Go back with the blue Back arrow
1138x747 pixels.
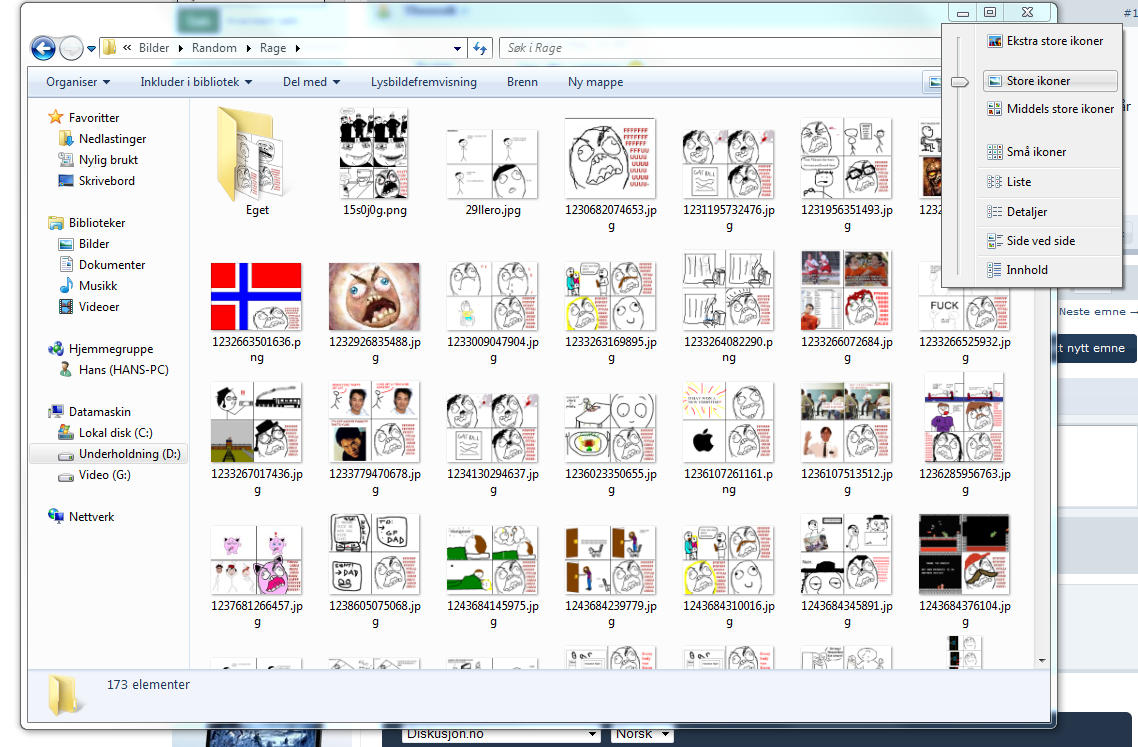44,49
